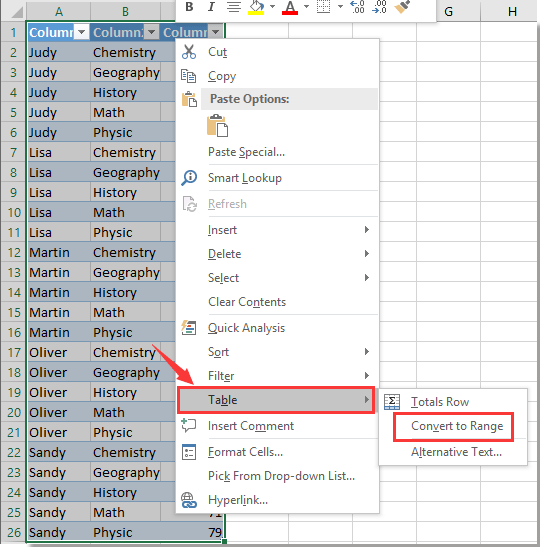Click the borders icon in mini toolbar
The image size is (540, 547).
[x=323, y=7]
